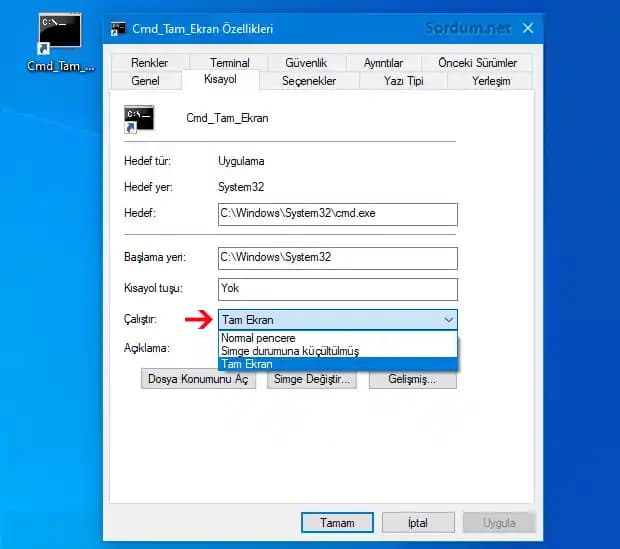This screenshot has width=620, height=549.
Task: Open the Yazı Tipi tab
Action: [x=406, y=81]
